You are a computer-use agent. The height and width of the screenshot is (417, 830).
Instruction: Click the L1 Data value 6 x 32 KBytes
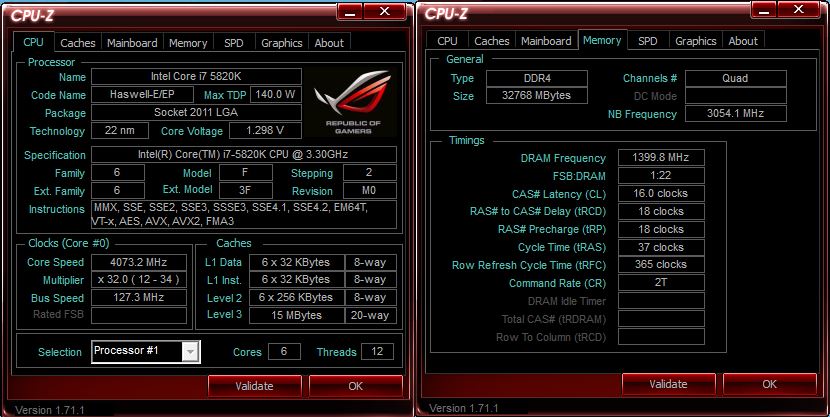click(296, 262)
